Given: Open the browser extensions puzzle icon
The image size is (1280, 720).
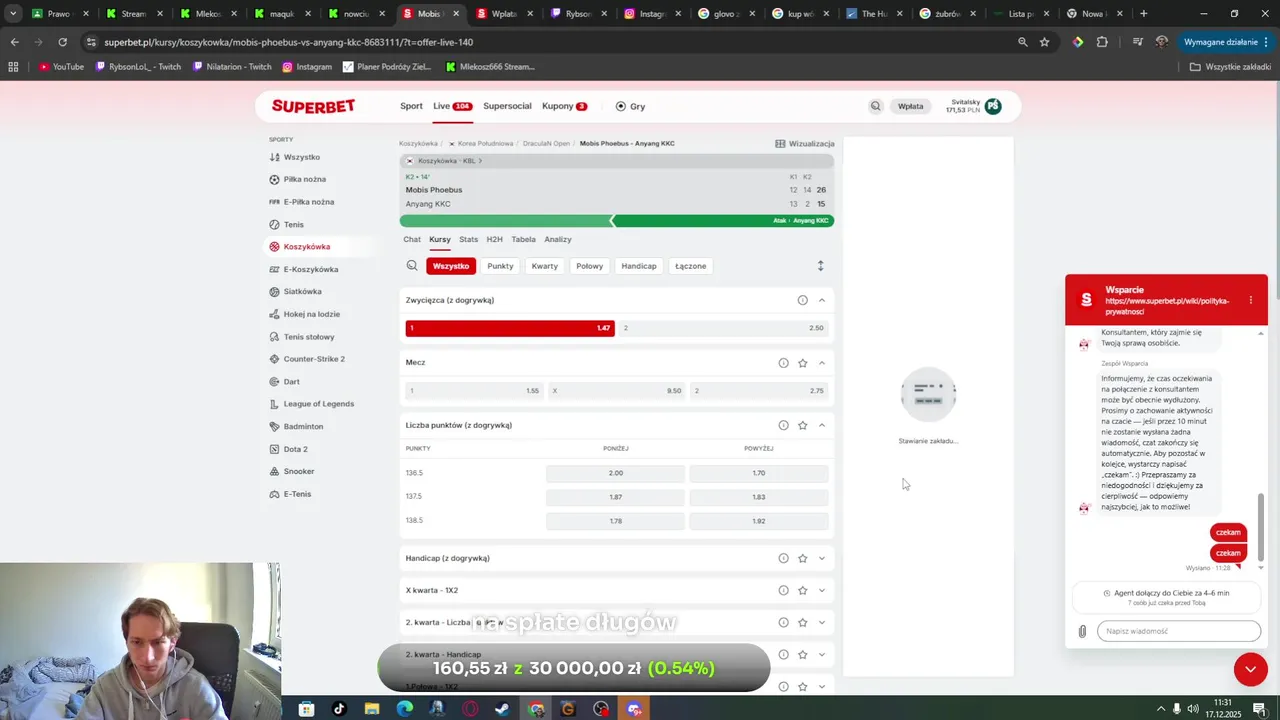Looking at the screenshot, I should [1102, 42].
